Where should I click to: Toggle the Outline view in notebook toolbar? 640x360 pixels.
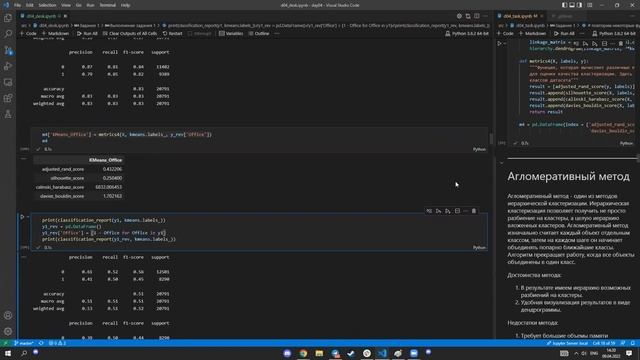click(259, 33)
